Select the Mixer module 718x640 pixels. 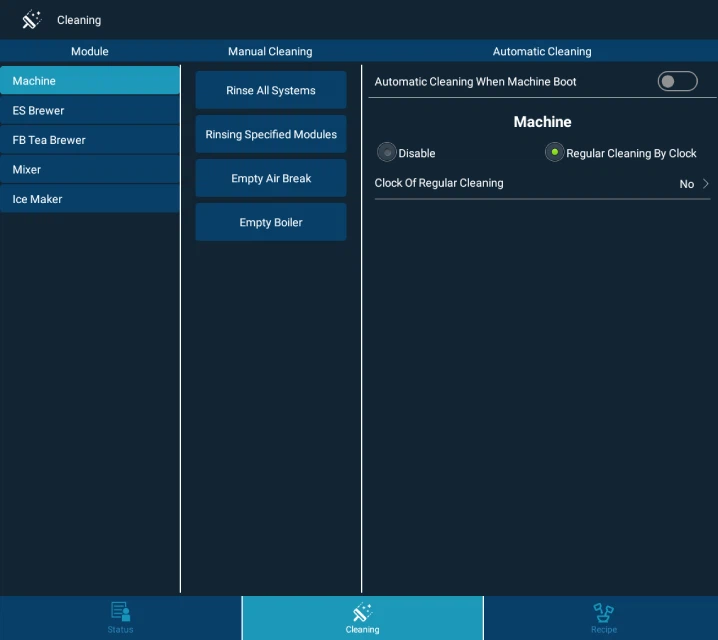(90, 170)
